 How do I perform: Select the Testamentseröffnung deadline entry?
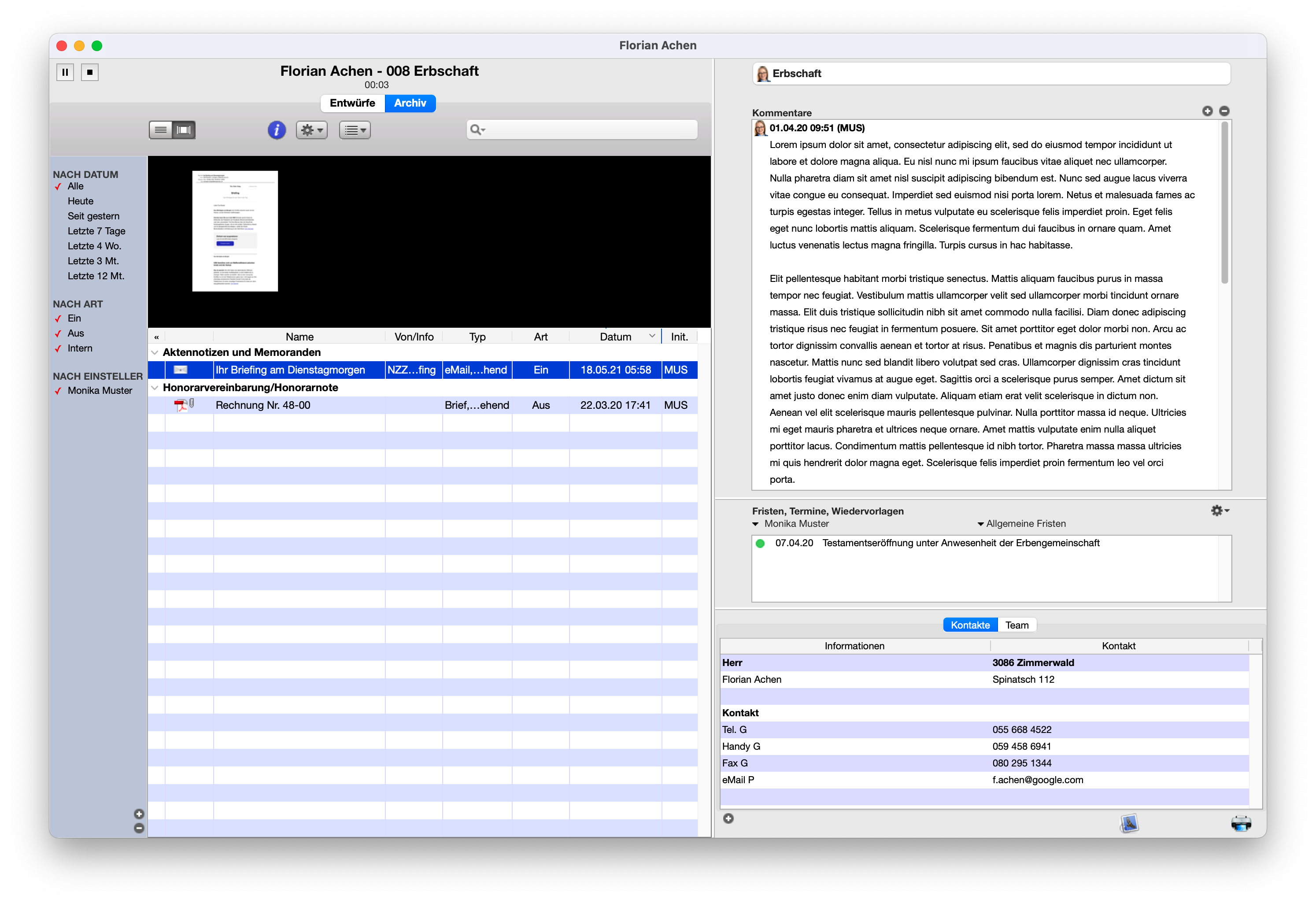[x=985, y=543]
